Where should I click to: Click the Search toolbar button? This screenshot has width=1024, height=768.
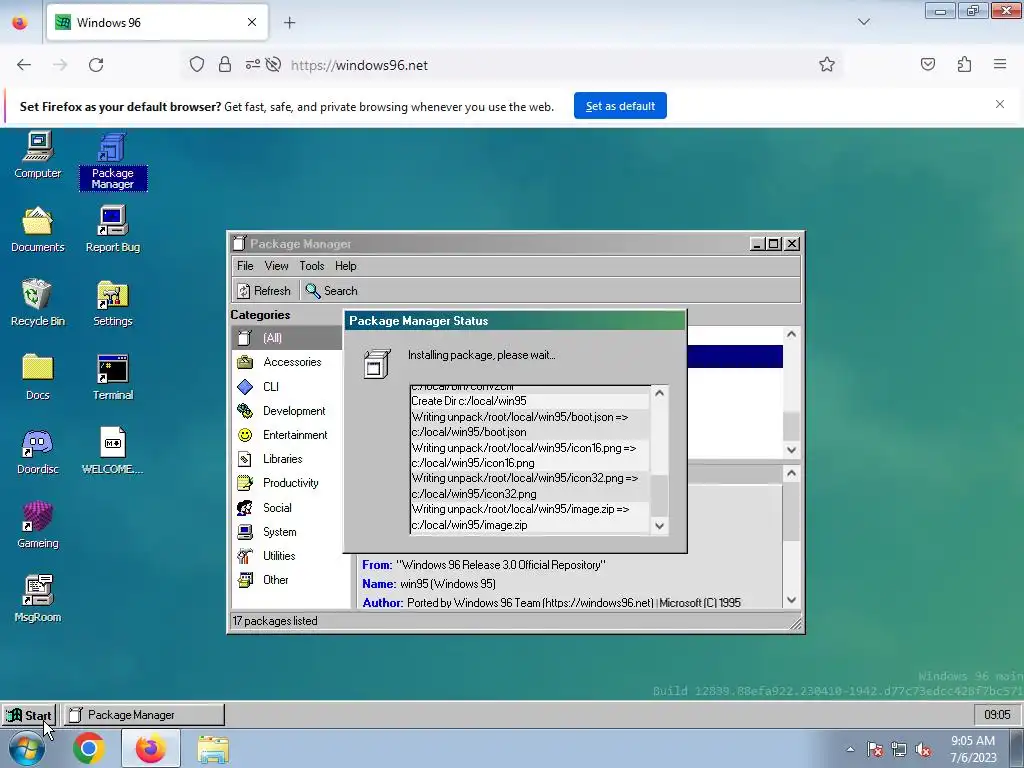point(332,291)
